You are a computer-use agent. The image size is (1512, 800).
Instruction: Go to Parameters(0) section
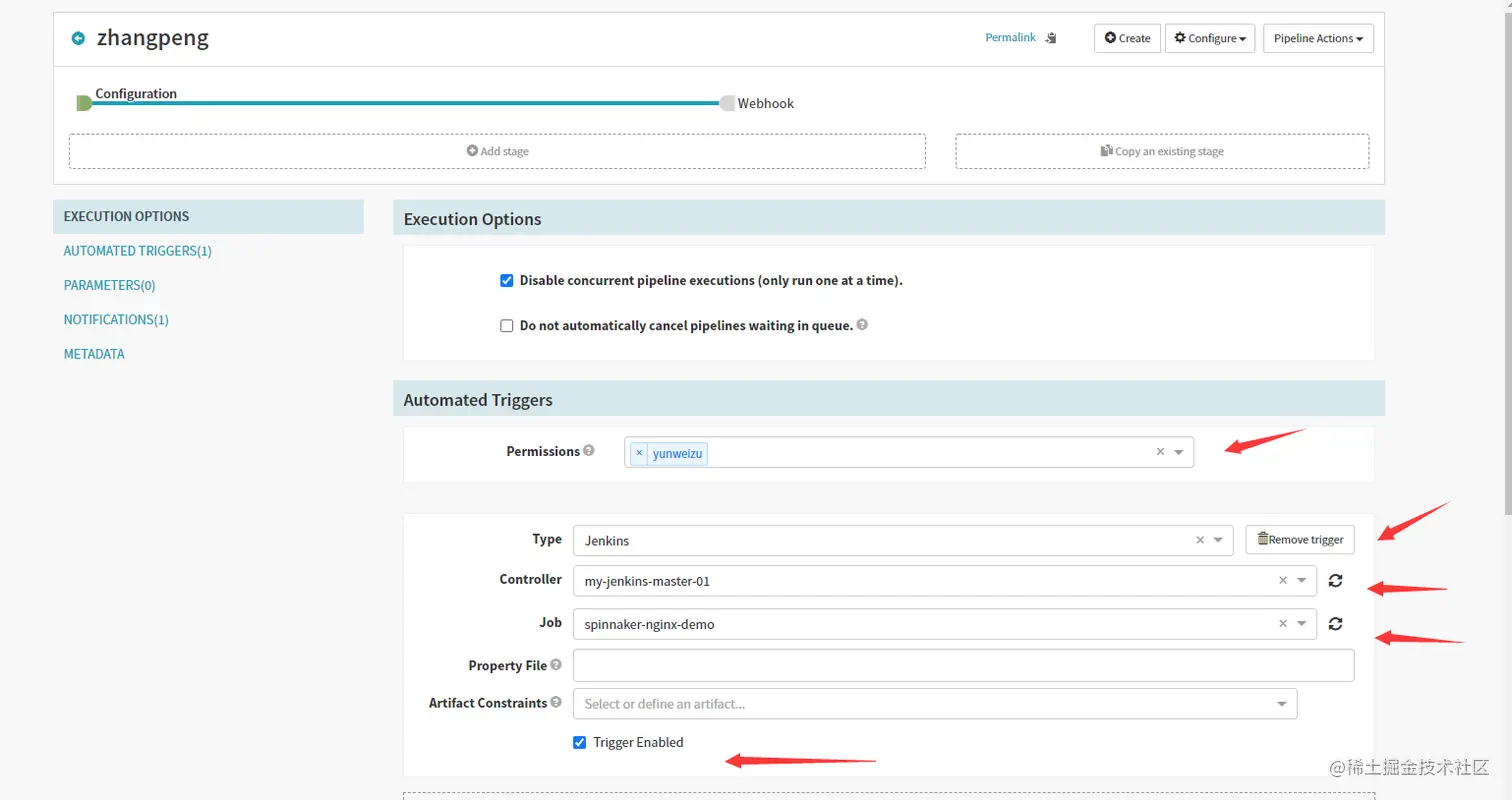[x=110, y=285]
